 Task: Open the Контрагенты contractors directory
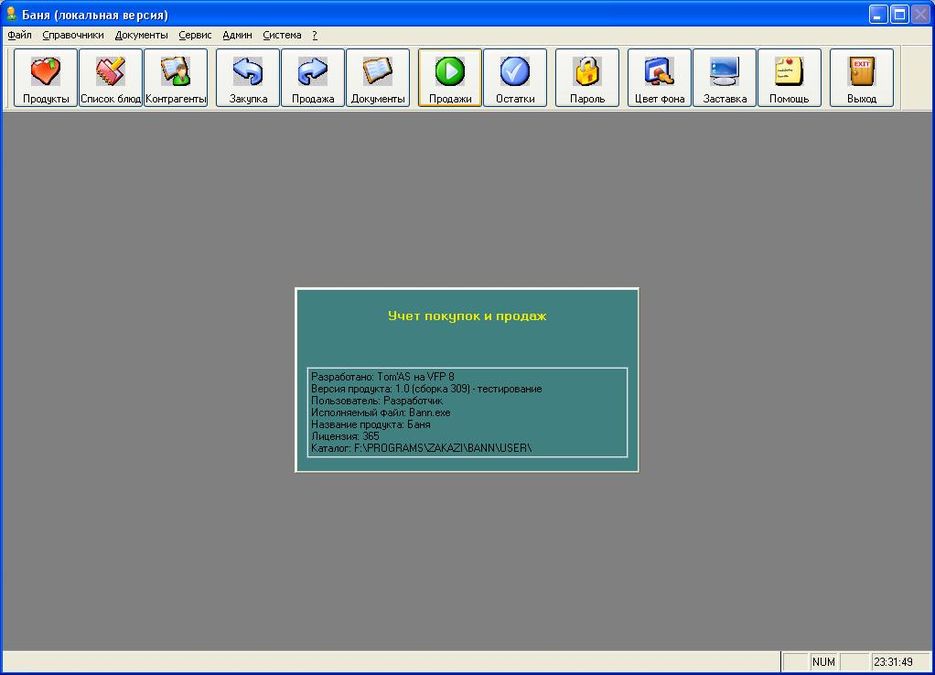[176, 78]
